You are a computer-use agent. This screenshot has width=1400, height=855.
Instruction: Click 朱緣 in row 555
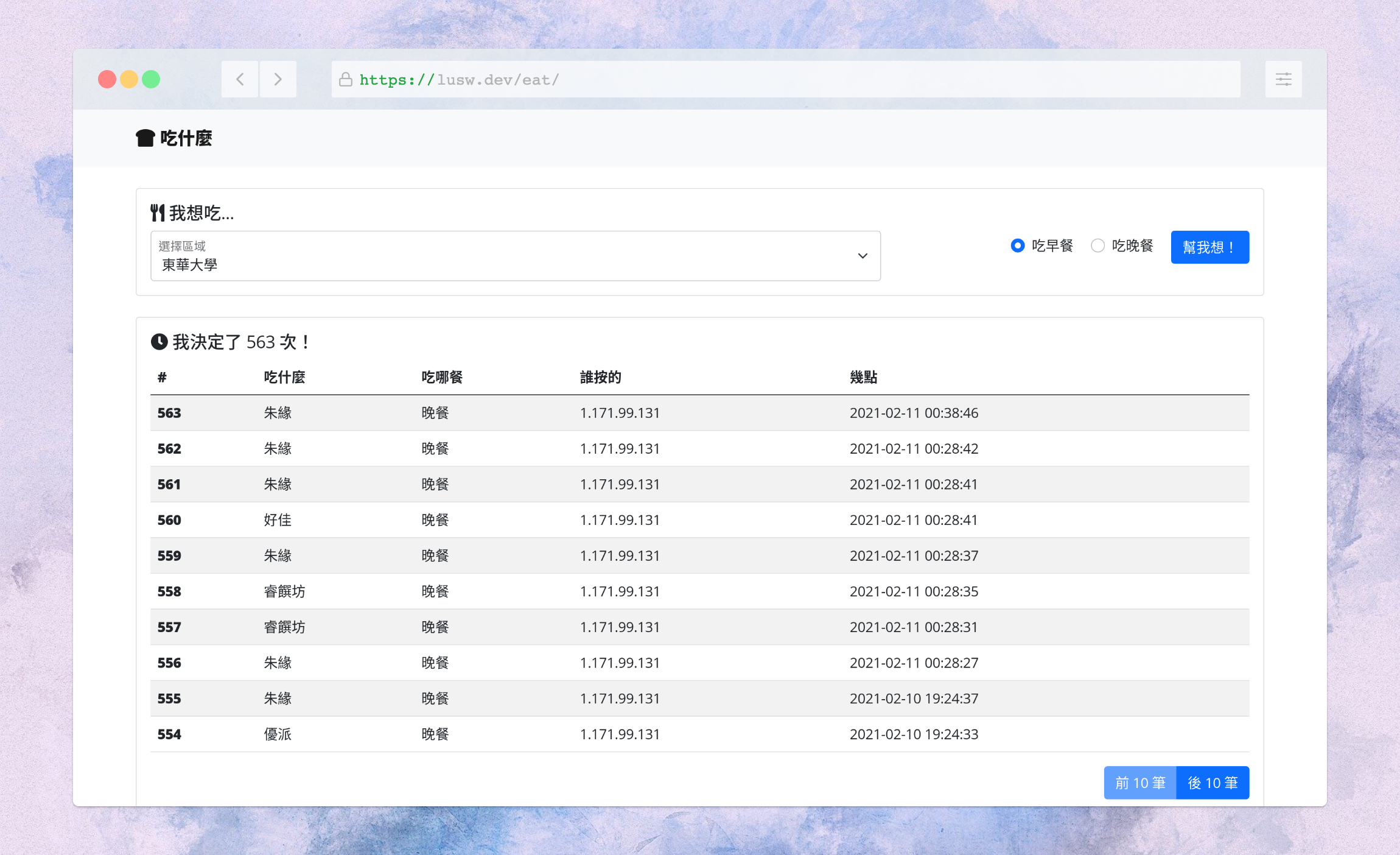tap(278, 698)
